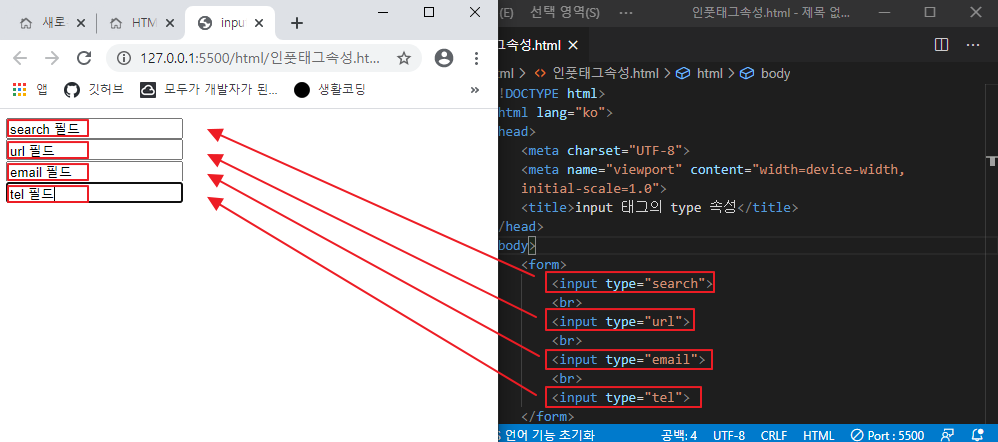This screenshot has width=998, height=442.
Task: Click the input type="email" code line
Action: click(x=628, y=360)
